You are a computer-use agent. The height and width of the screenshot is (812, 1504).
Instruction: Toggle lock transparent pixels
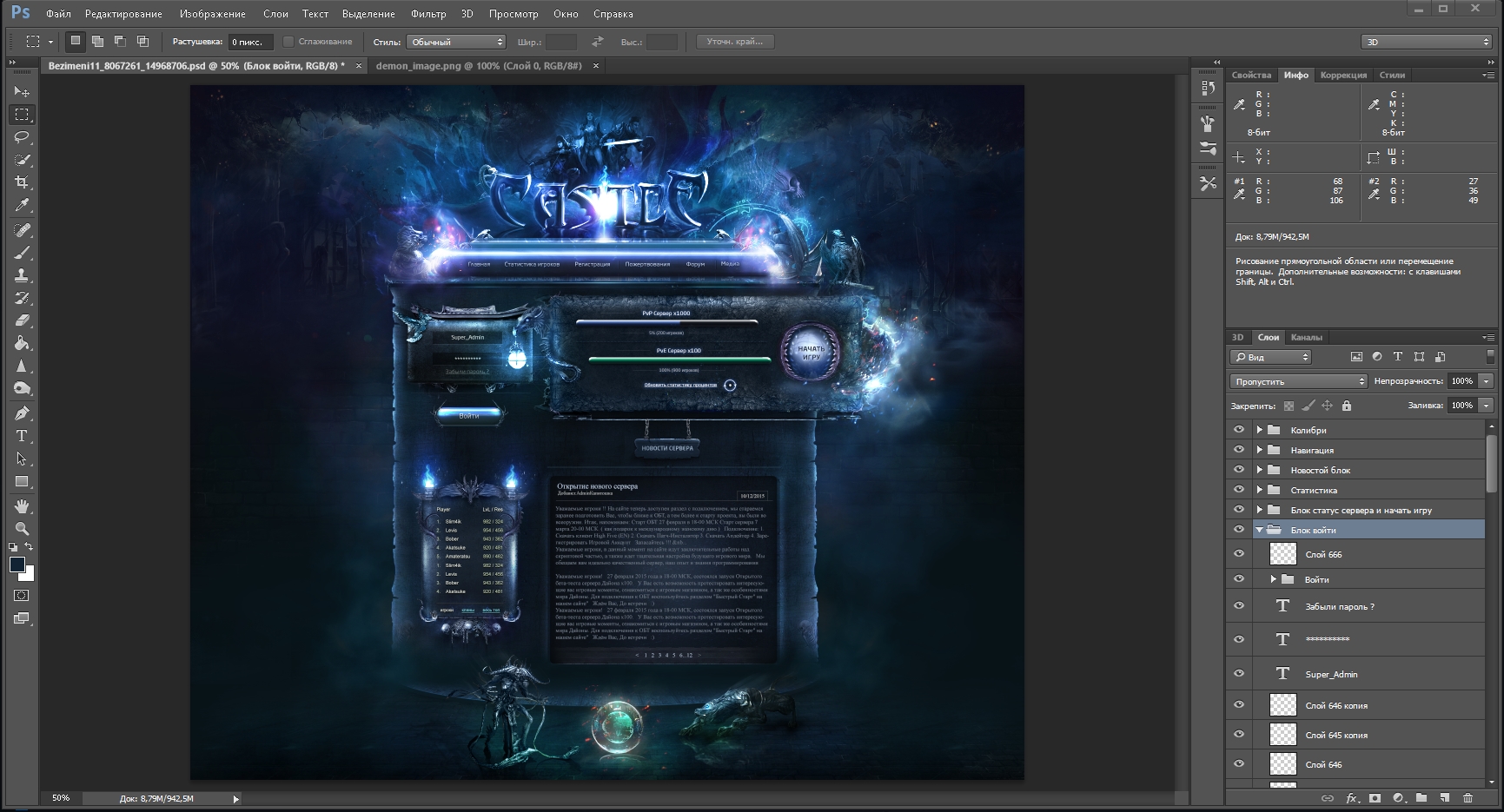pyautogui.click(x=1289, y=406)
